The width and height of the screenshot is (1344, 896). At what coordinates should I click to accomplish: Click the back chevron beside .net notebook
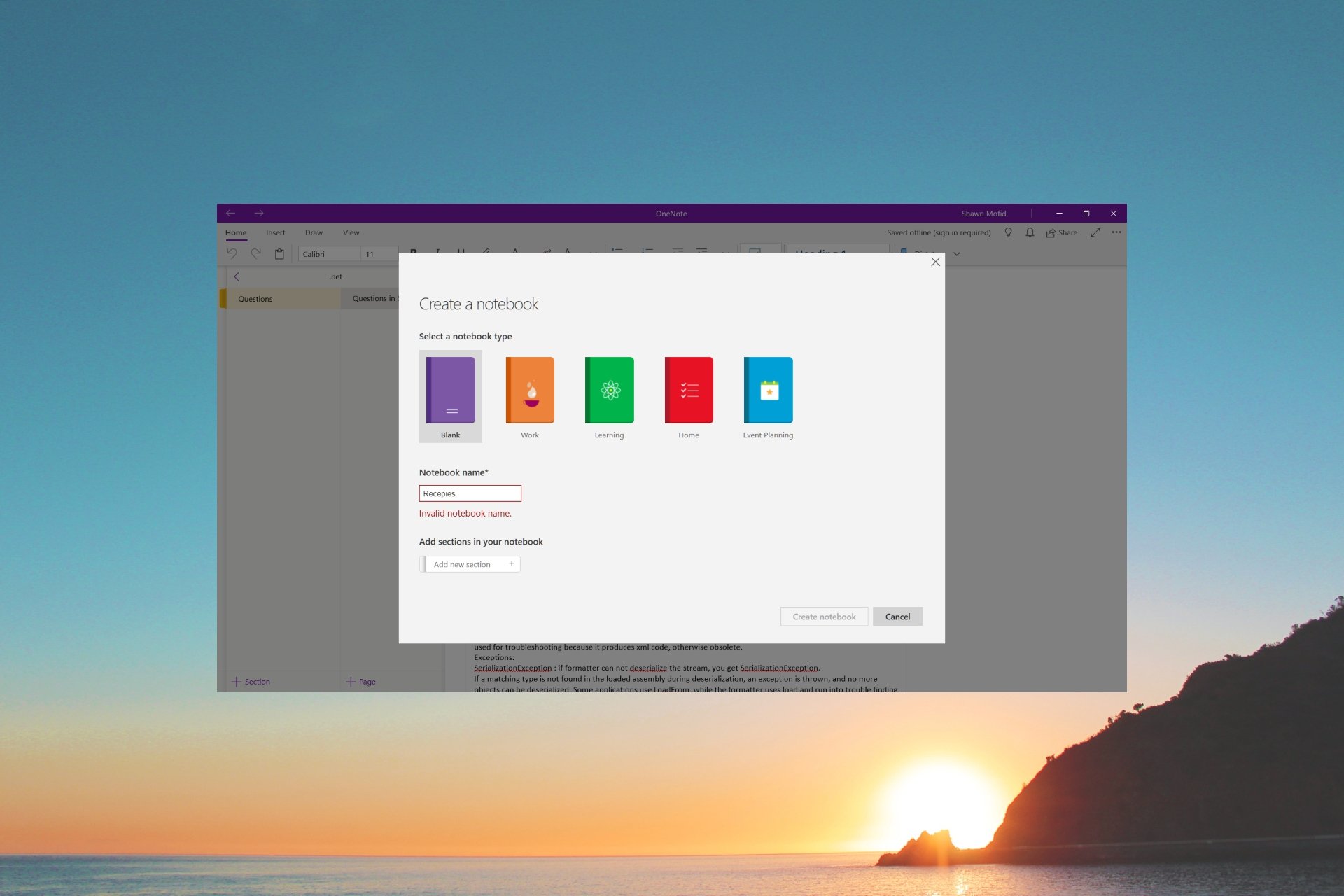point(237,276)
